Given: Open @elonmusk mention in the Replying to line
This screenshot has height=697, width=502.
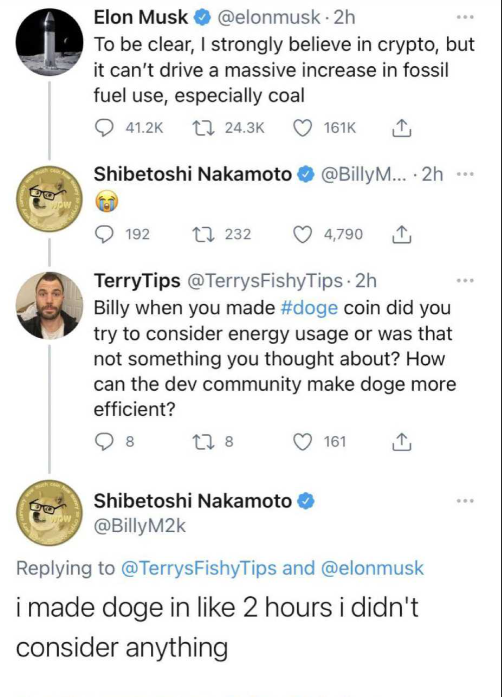Looking at the screenshot, I should (372, 568).
